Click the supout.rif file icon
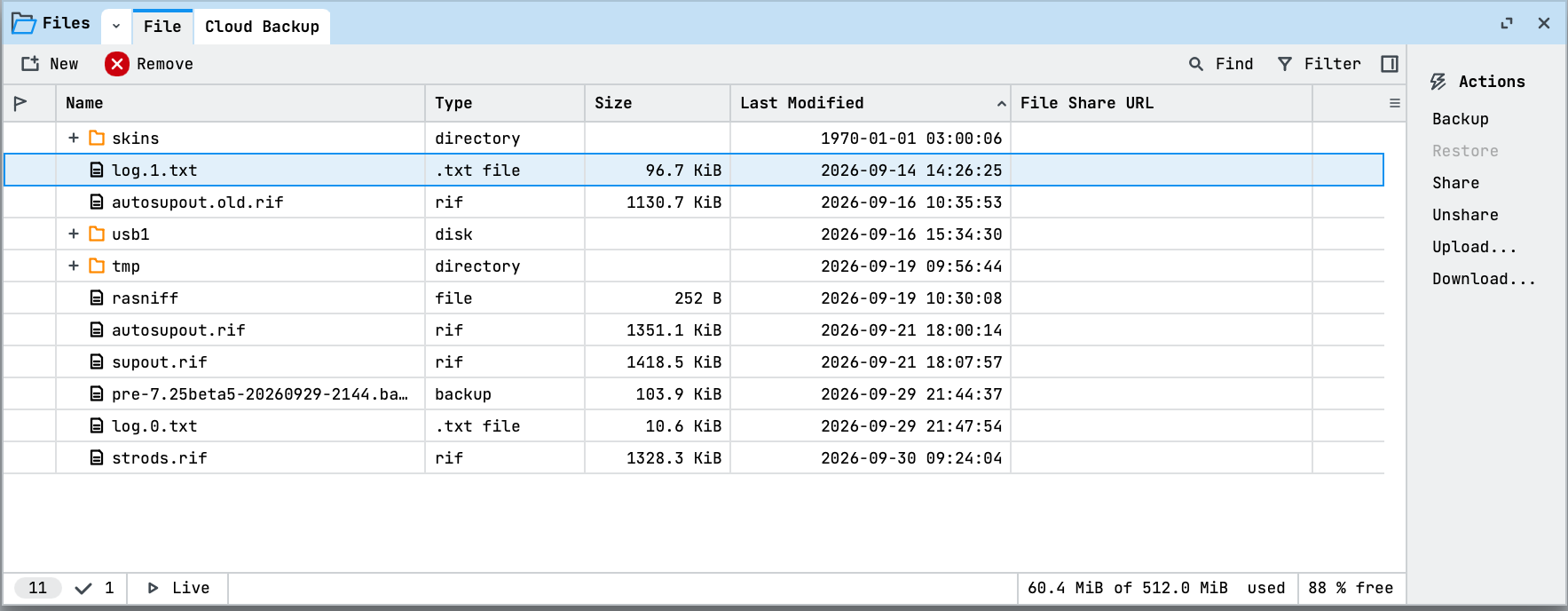The height and width of the screenshot is (611, 1568). coord(97,361)
